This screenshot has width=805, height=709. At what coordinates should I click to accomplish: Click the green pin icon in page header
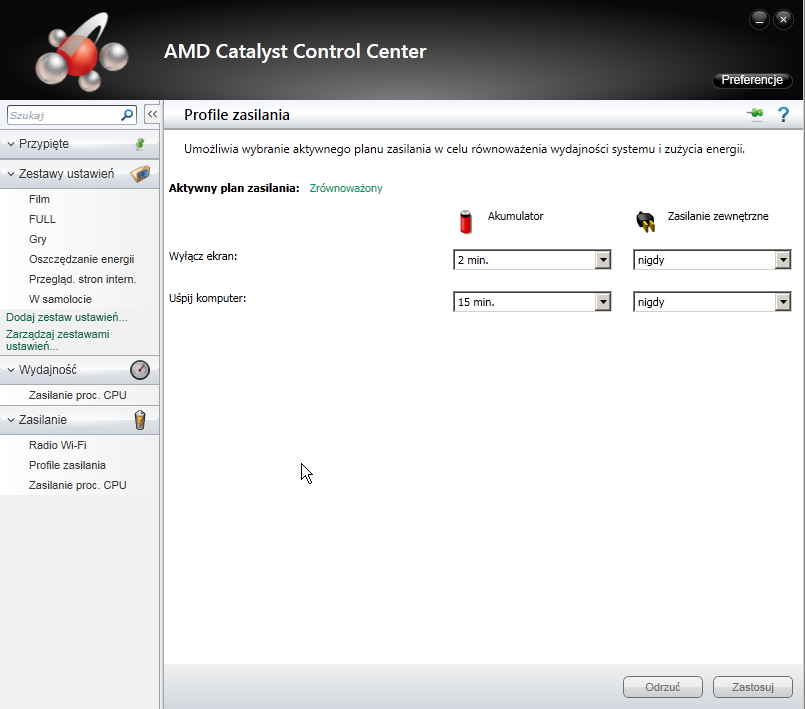(755, 113)
